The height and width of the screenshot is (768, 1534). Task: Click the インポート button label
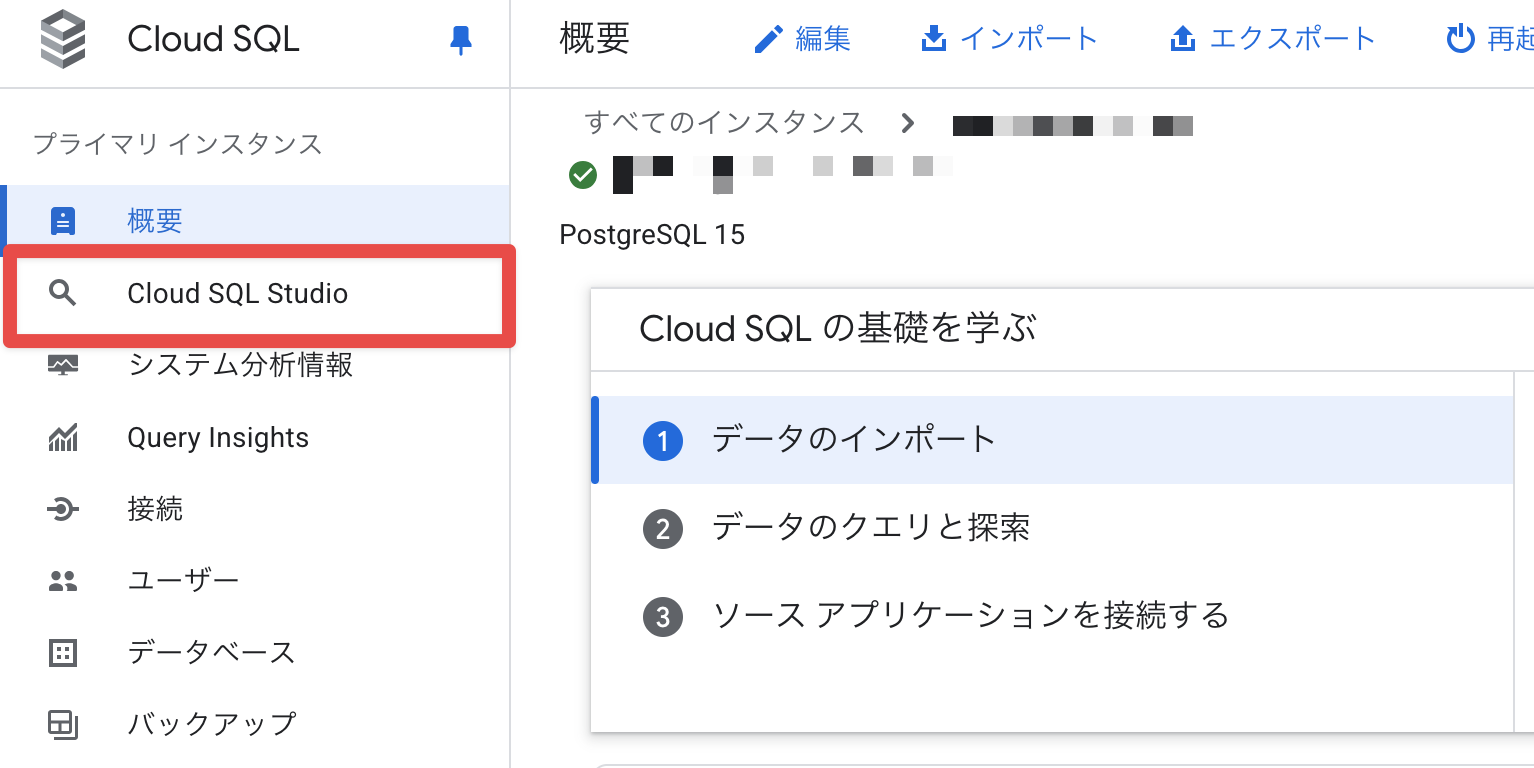[x=1028, y=39]
